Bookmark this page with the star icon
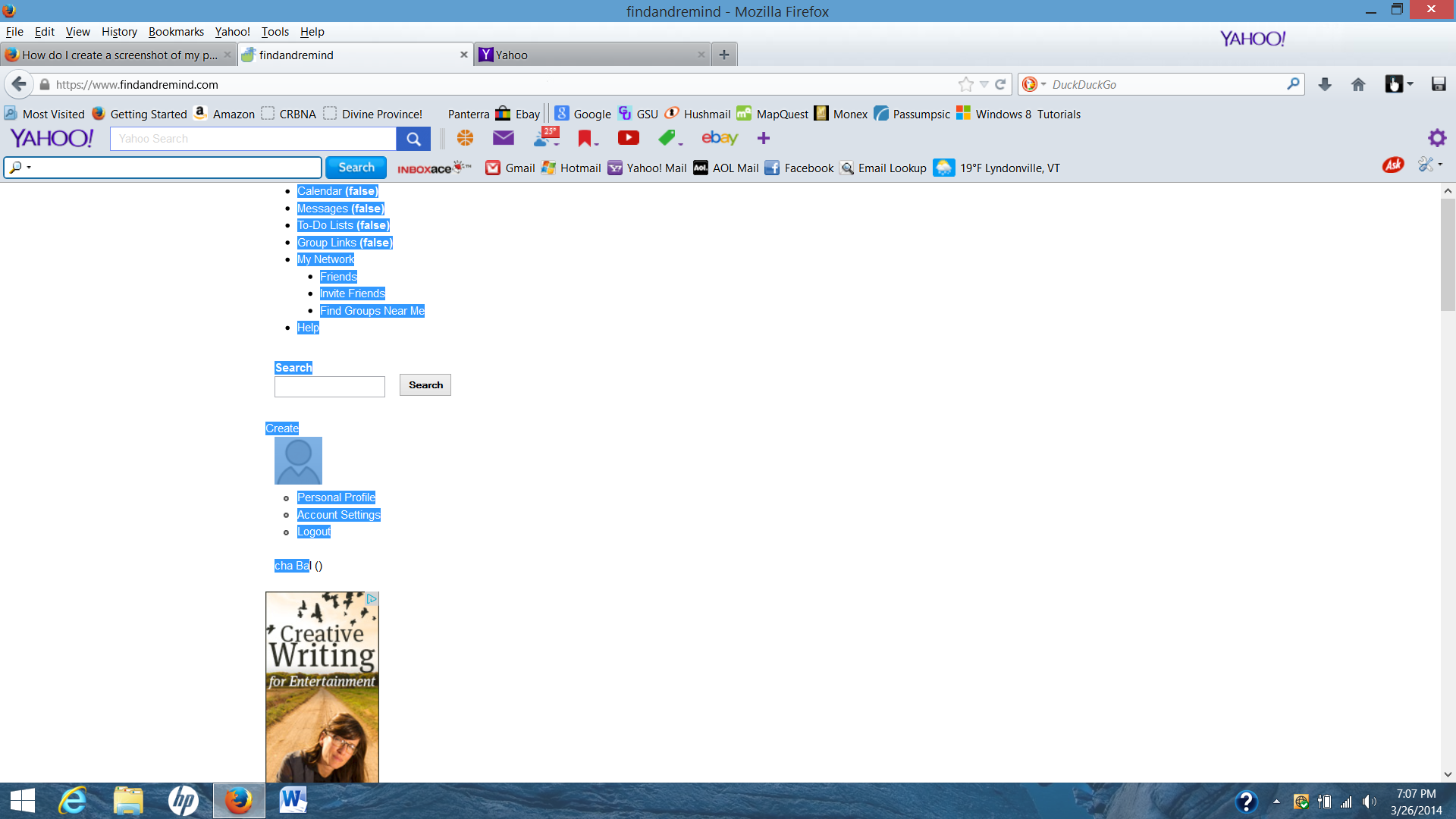The height and width of the screenshot is (819, 1456). pos(965,84)
